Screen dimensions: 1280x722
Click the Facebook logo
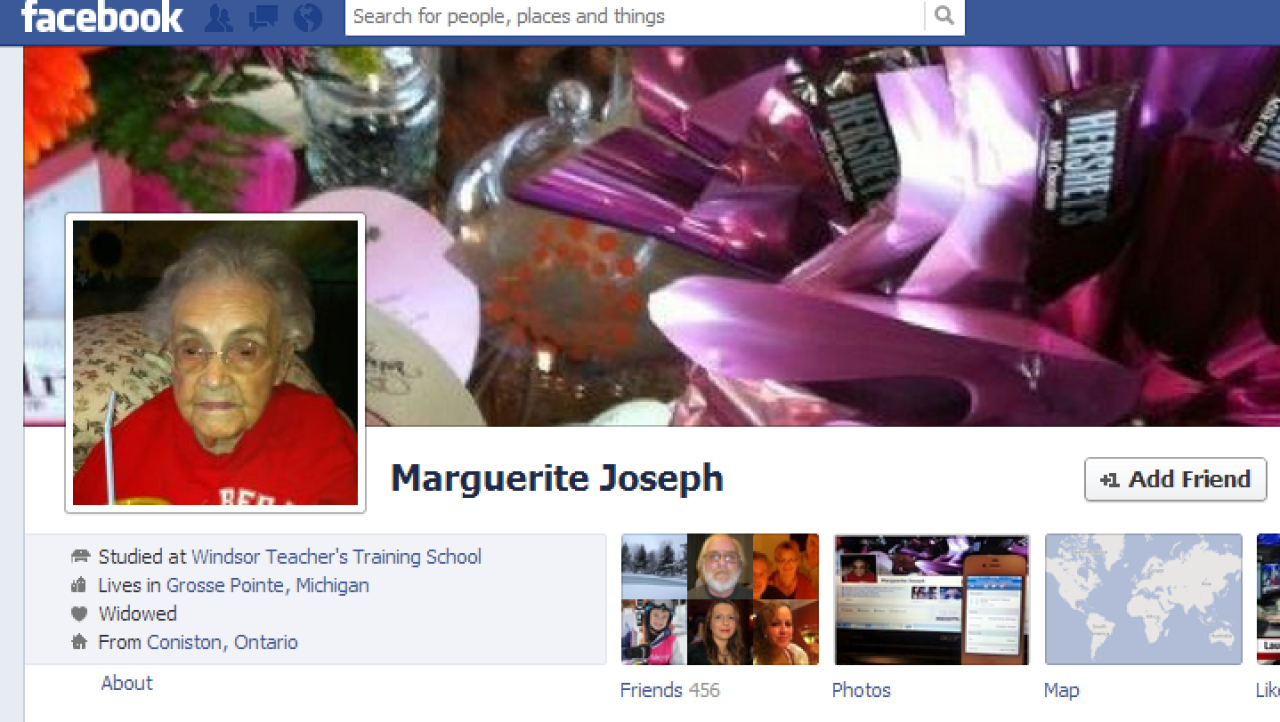(x=102, y=17)
